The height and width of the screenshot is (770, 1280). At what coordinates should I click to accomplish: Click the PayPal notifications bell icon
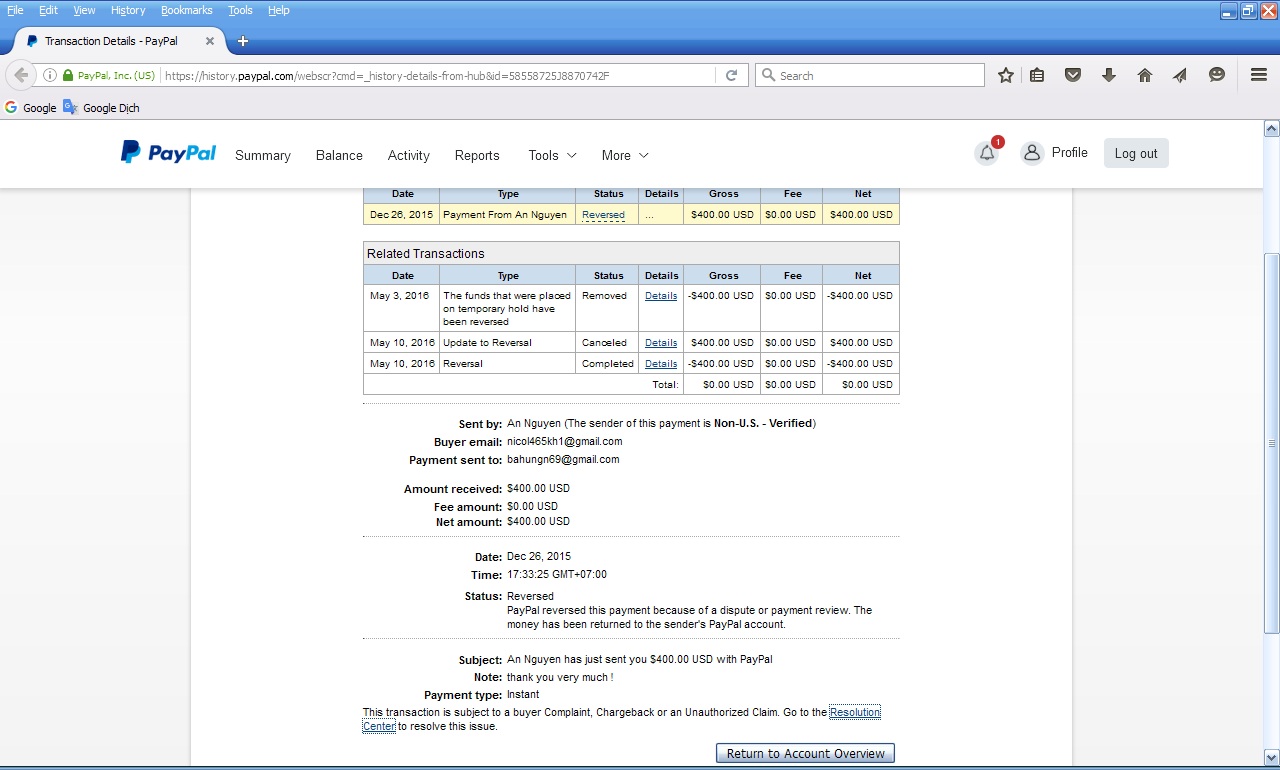(x=987, y=153)
